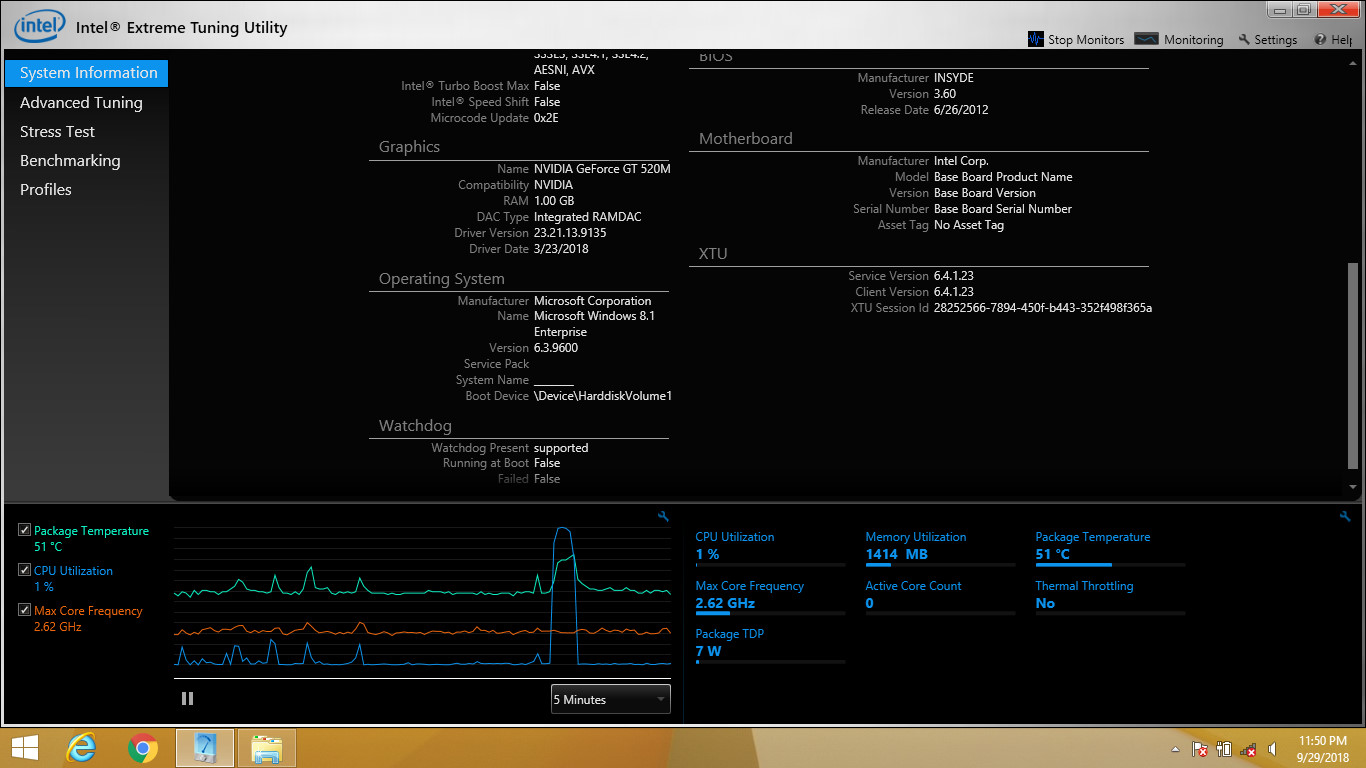Image resolution: width=1366 pixels, height=768 pixels.
Task: Click driver version '23.21.13.9135'
Action: coord(570,233)
